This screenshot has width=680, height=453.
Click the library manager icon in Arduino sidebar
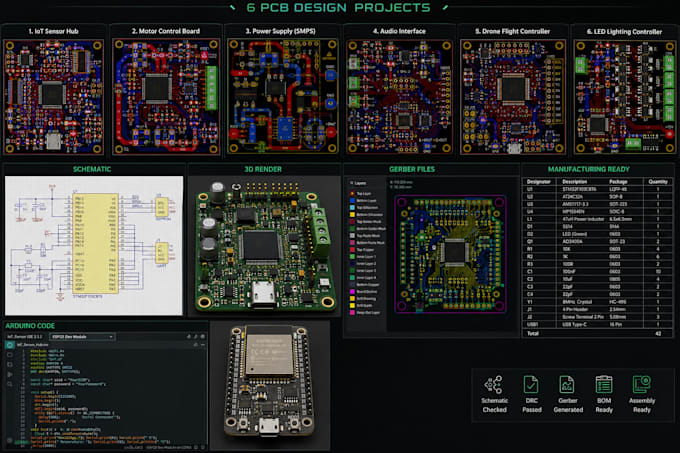(x=10, y=365)
